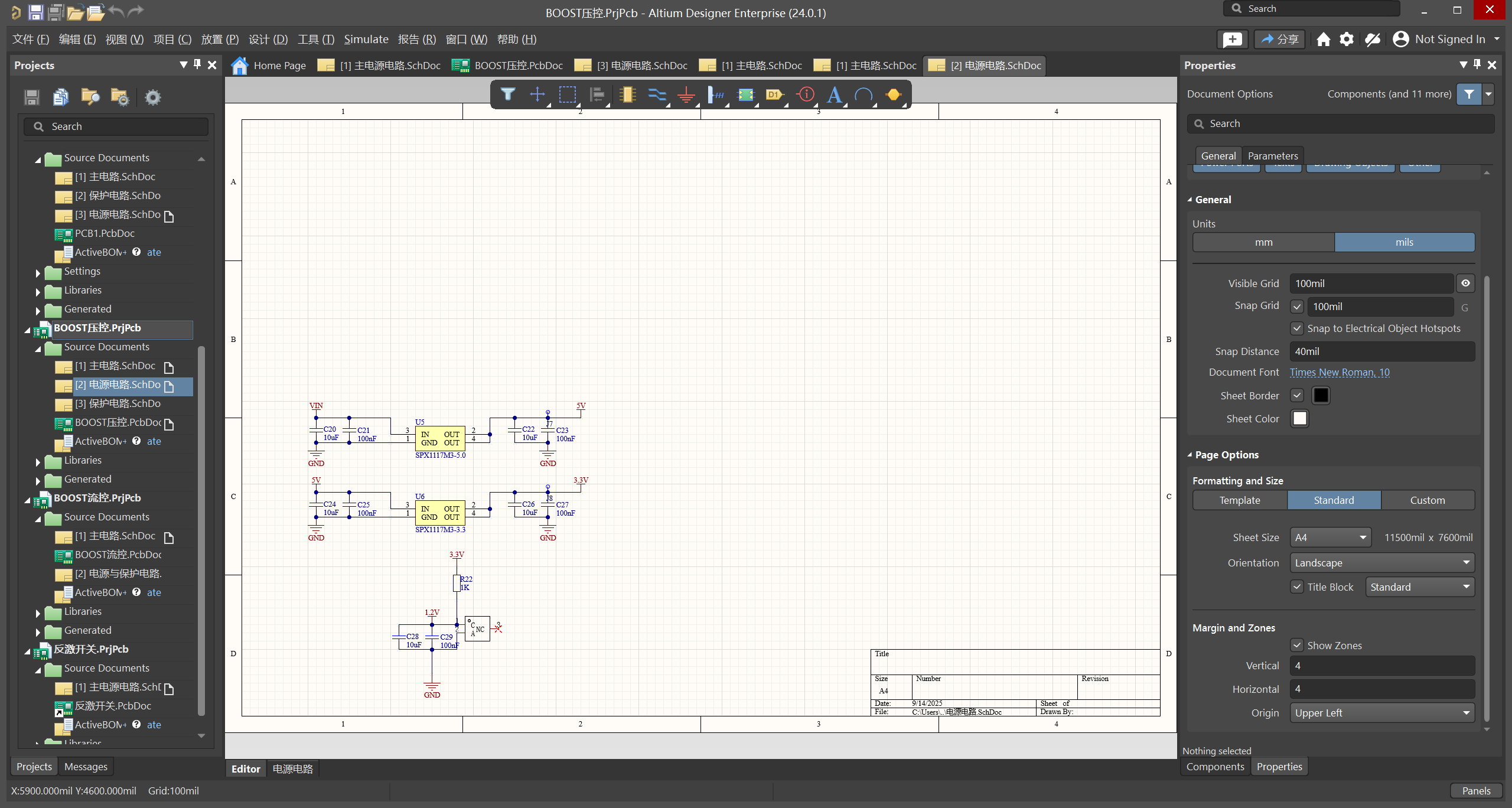Collapse the Page Options section
Viewport: 1512px width, 808px height.
pyautogui.click(x=1190, y=455)
